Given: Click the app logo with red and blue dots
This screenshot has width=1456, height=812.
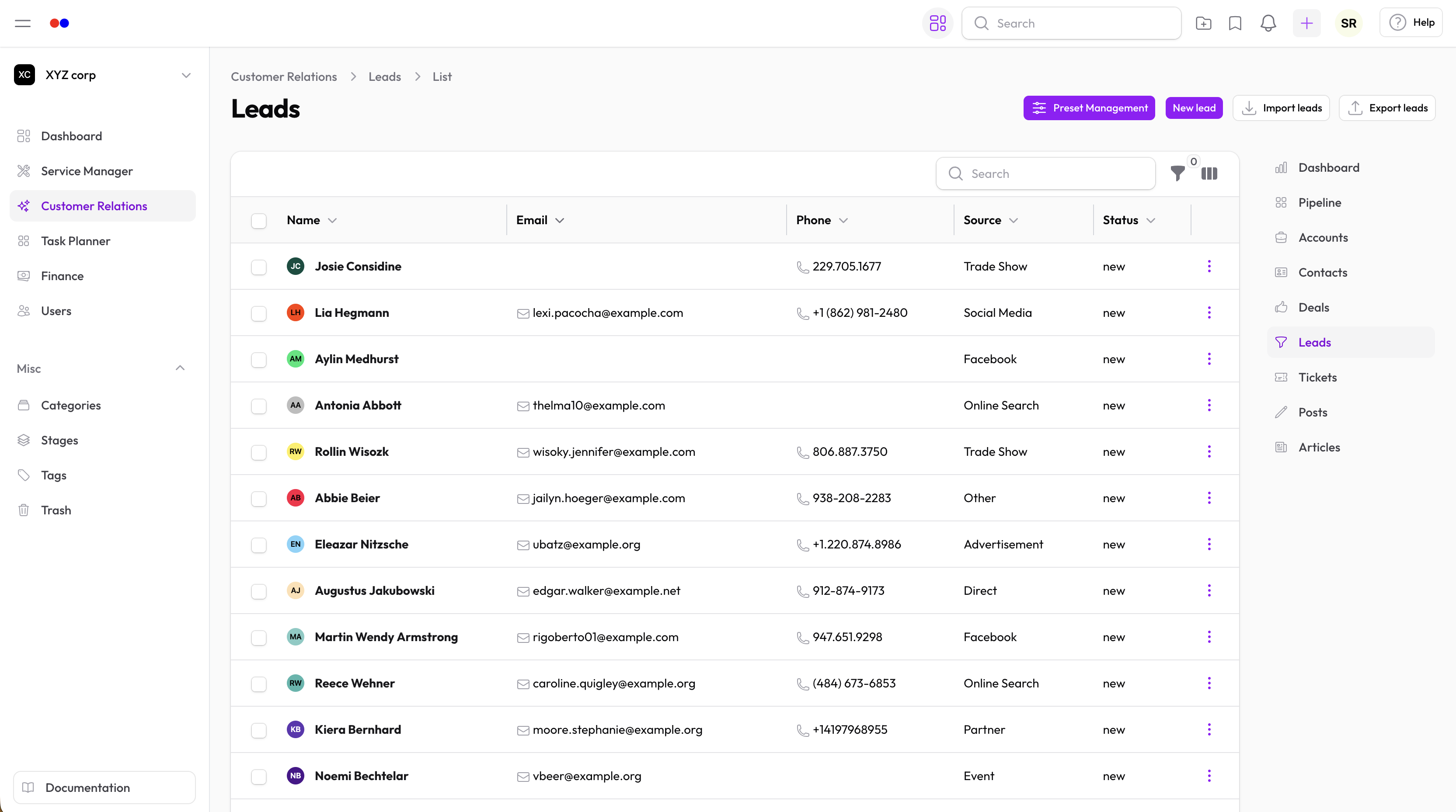Looking at the screenshot, I should pyautogui.click(x=59, y=23).
